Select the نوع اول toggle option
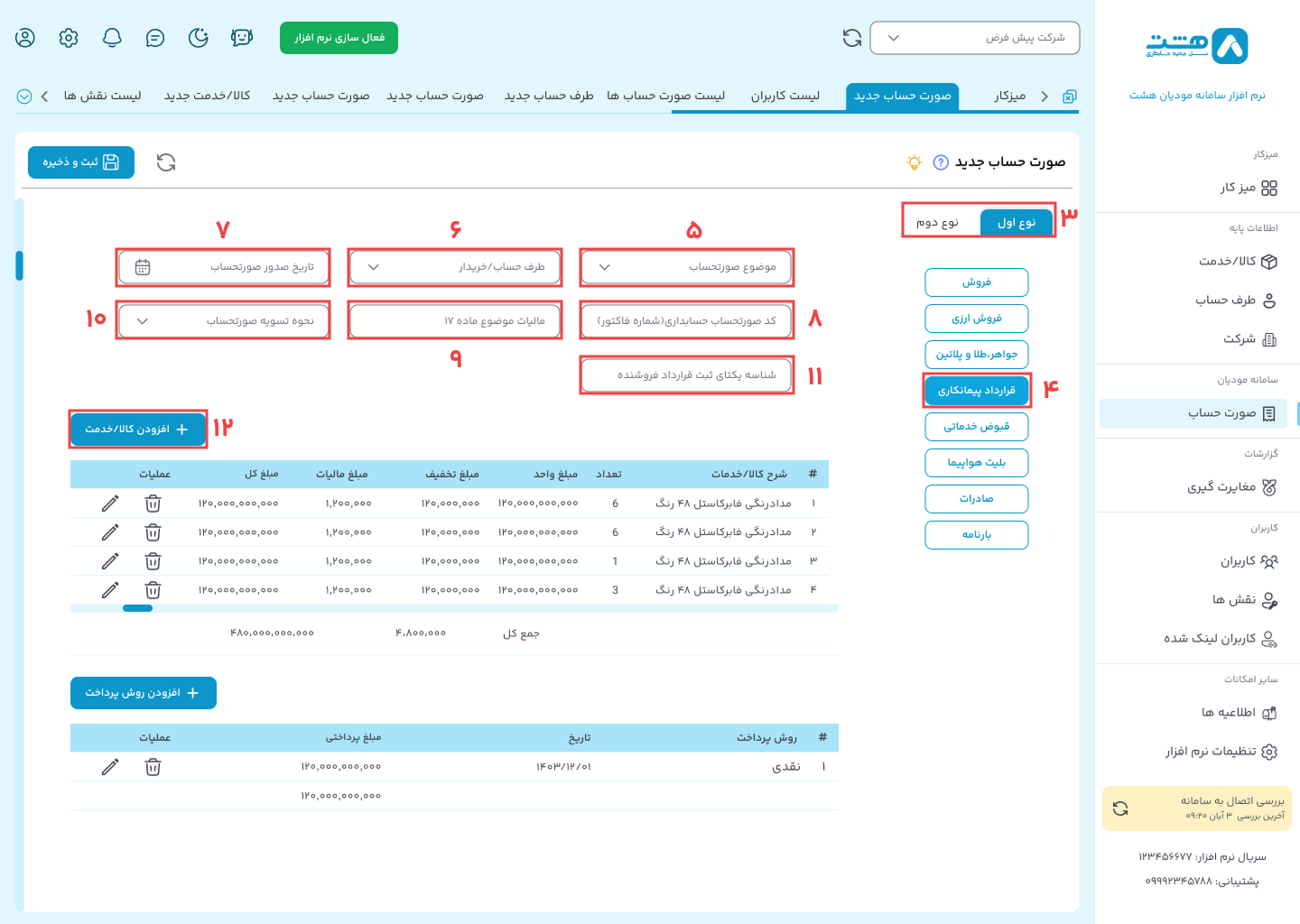Screen dimensions: 1300x924 pos(1017,222)
